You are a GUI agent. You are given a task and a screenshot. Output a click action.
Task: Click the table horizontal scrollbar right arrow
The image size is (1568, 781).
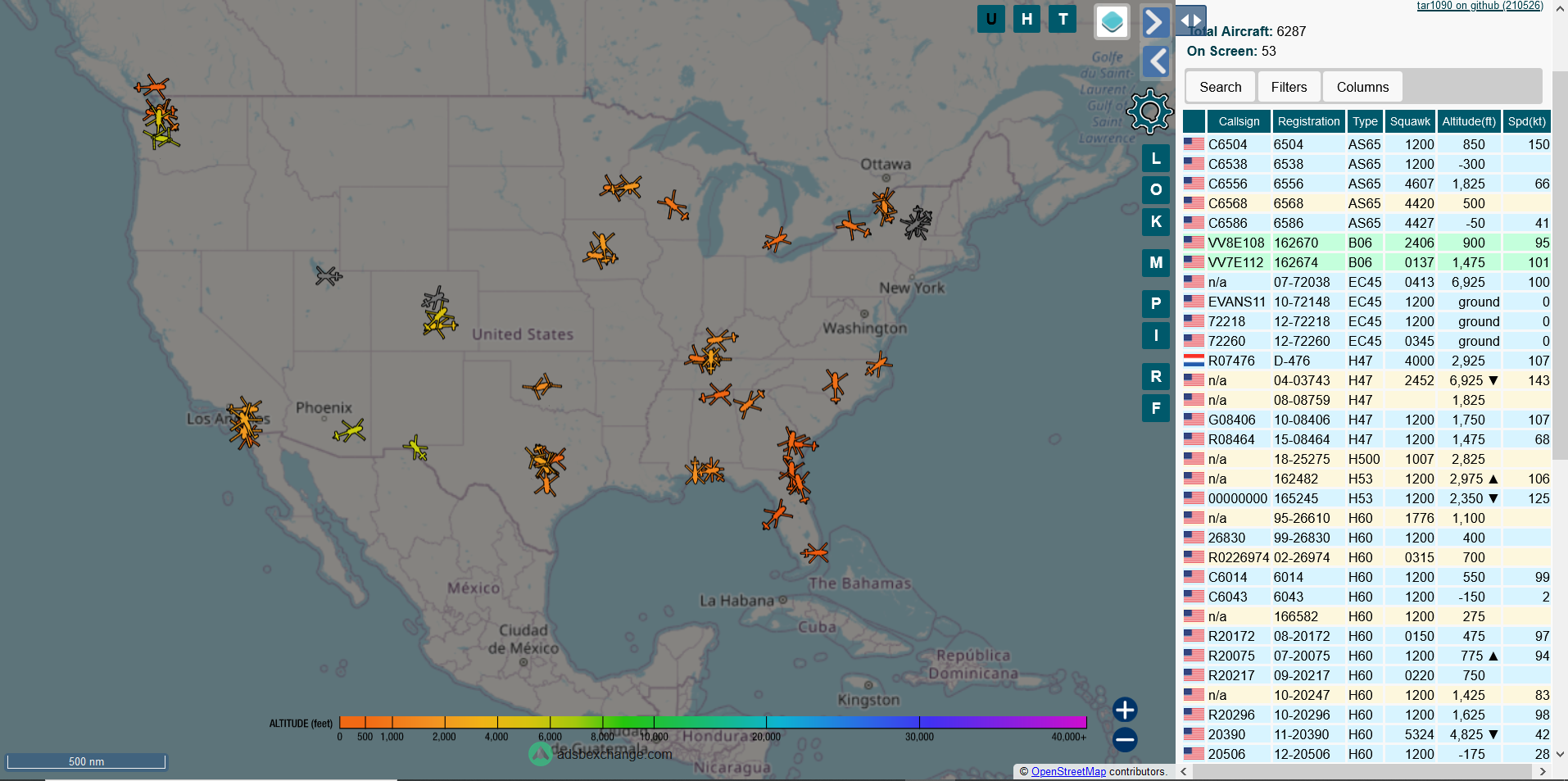tap(1543, 771)
